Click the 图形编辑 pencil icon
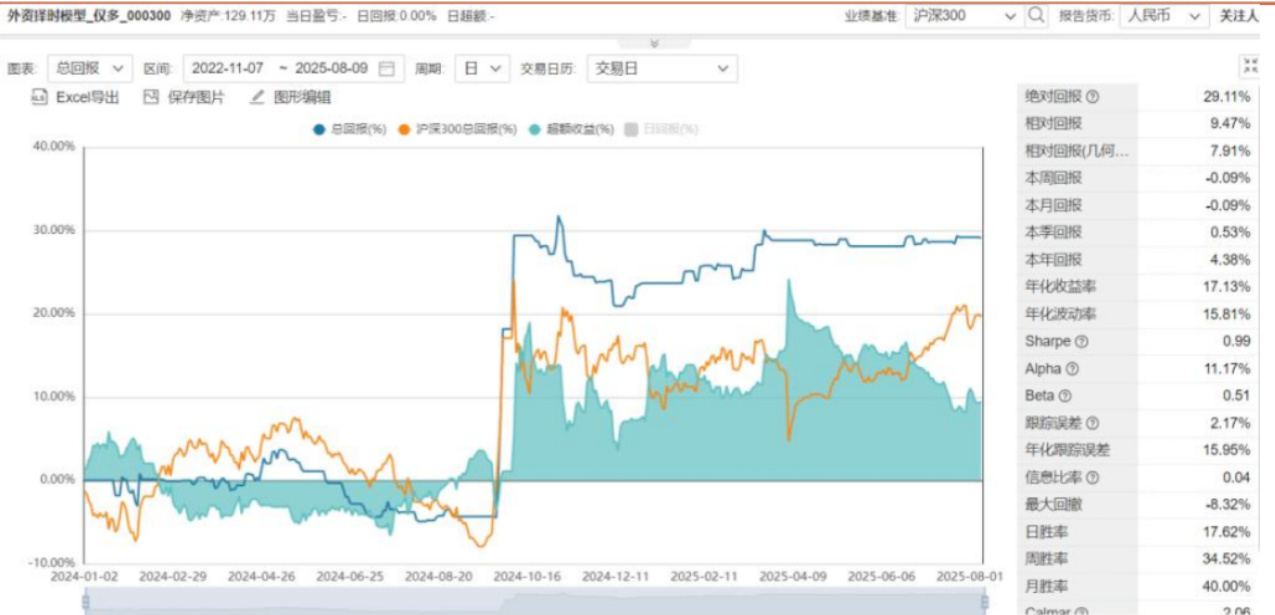The height and width of the screenshot is (615, 1275). tap(257, 97)
